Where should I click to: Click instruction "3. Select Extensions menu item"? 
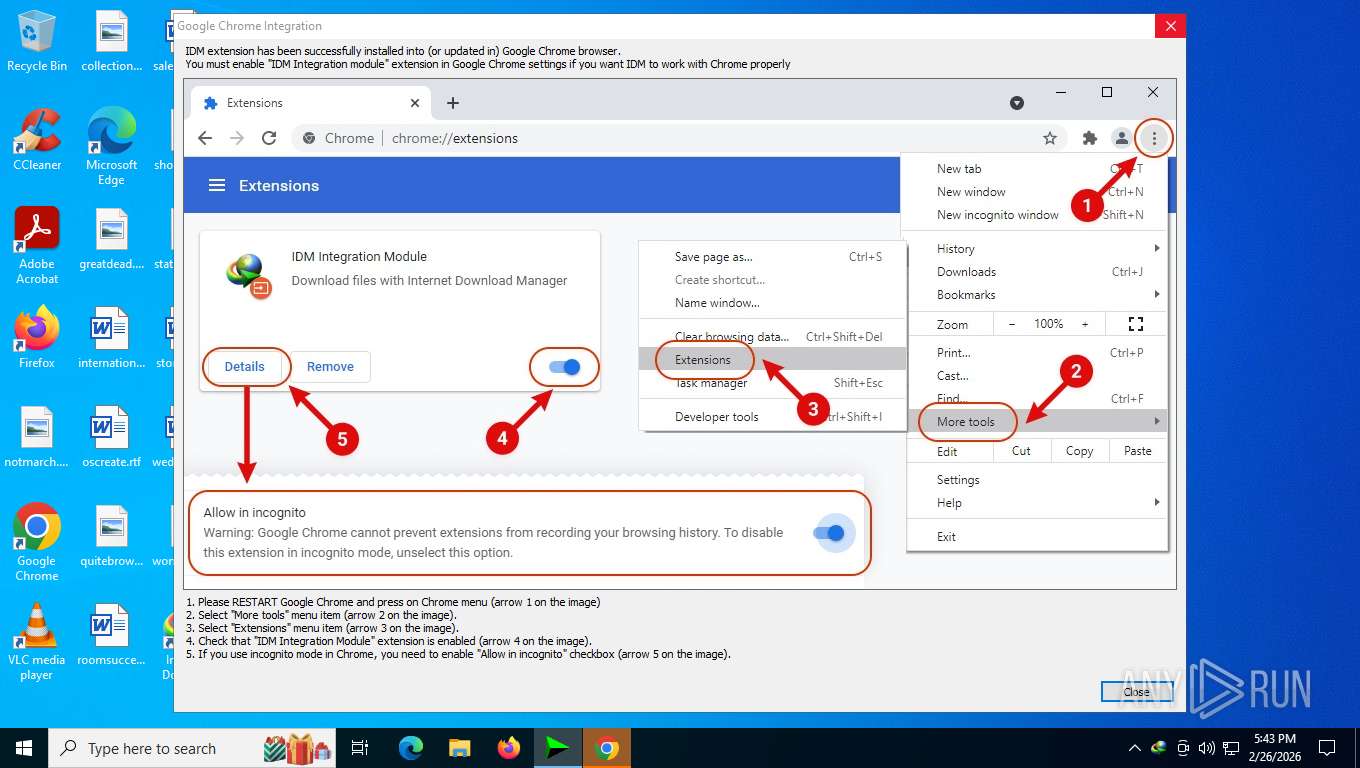point(322,629)
